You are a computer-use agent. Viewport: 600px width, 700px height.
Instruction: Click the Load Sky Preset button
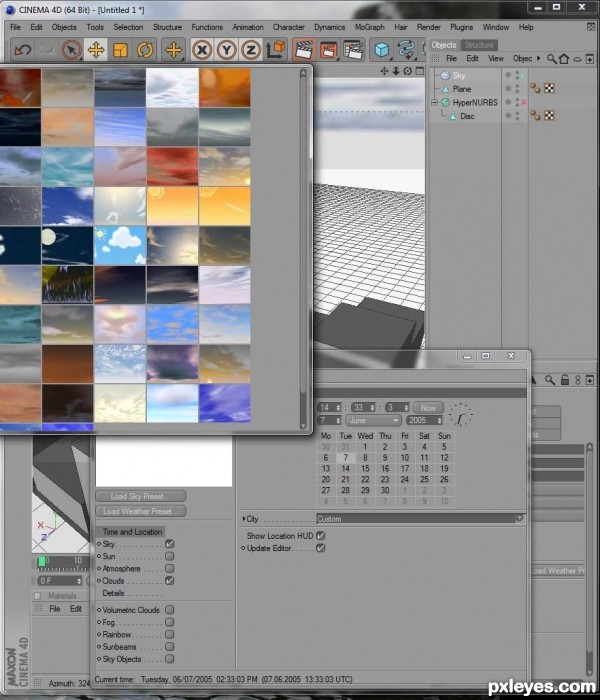(x=141, y=496)
